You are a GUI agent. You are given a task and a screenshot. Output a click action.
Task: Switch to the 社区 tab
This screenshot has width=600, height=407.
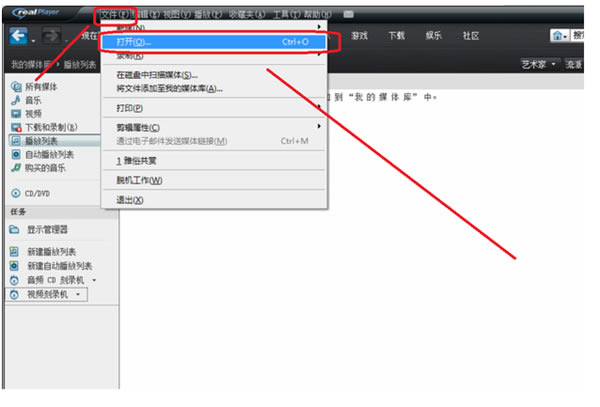tap(471, 36)
